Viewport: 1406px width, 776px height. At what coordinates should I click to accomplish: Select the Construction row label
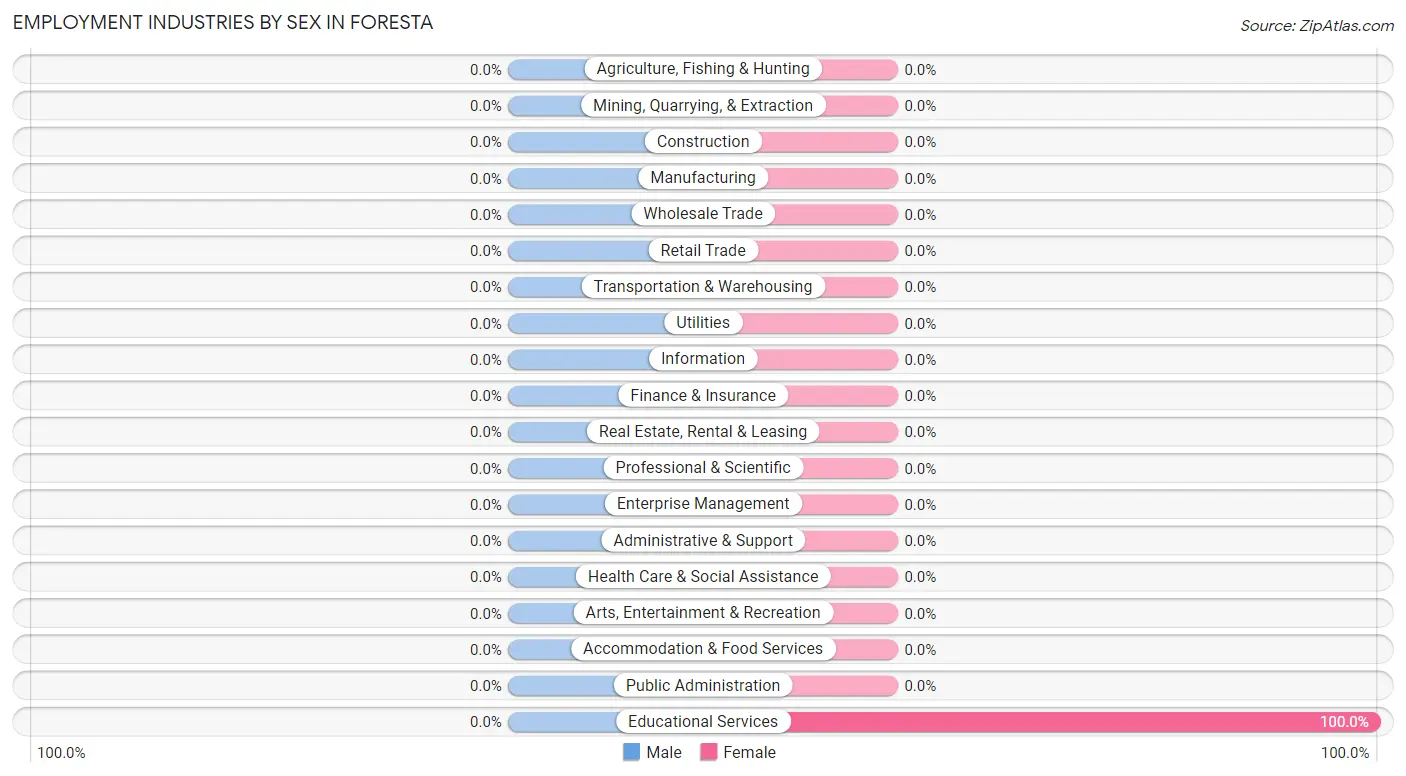703,142
